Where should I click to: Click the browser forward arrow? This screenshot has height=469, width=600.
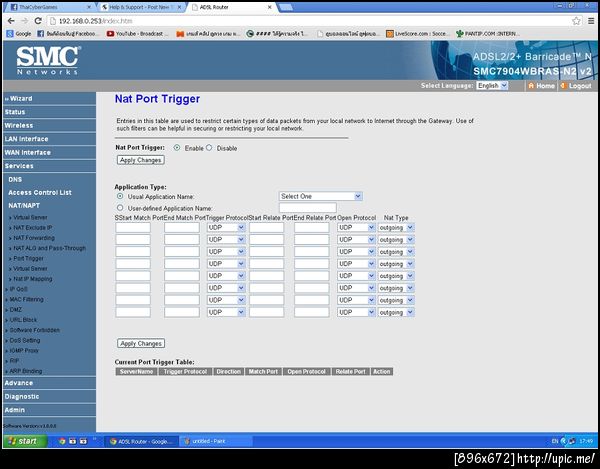24,21
